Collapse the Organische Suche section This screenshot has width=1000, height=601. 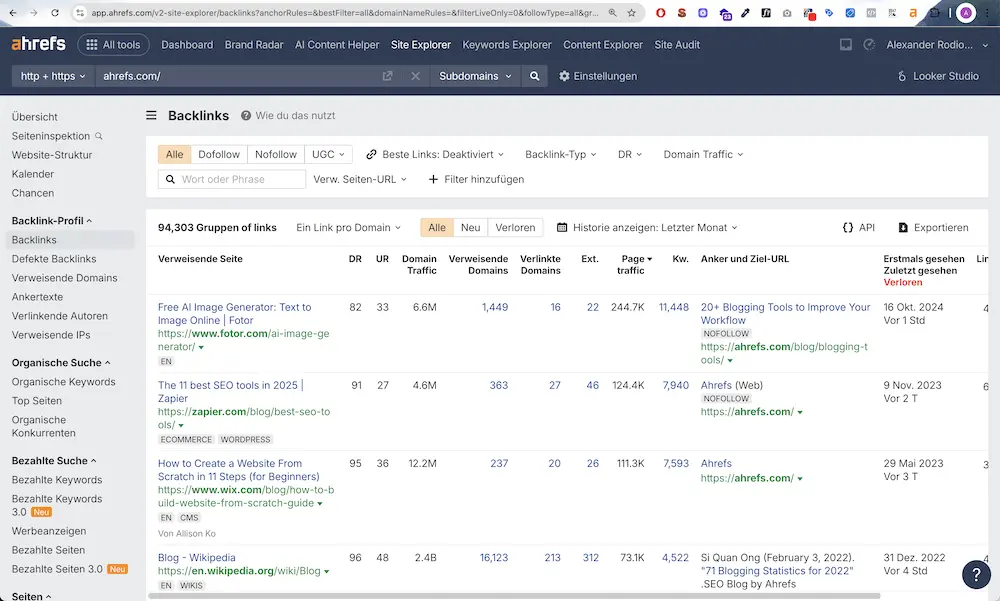(x=61, y=362)
